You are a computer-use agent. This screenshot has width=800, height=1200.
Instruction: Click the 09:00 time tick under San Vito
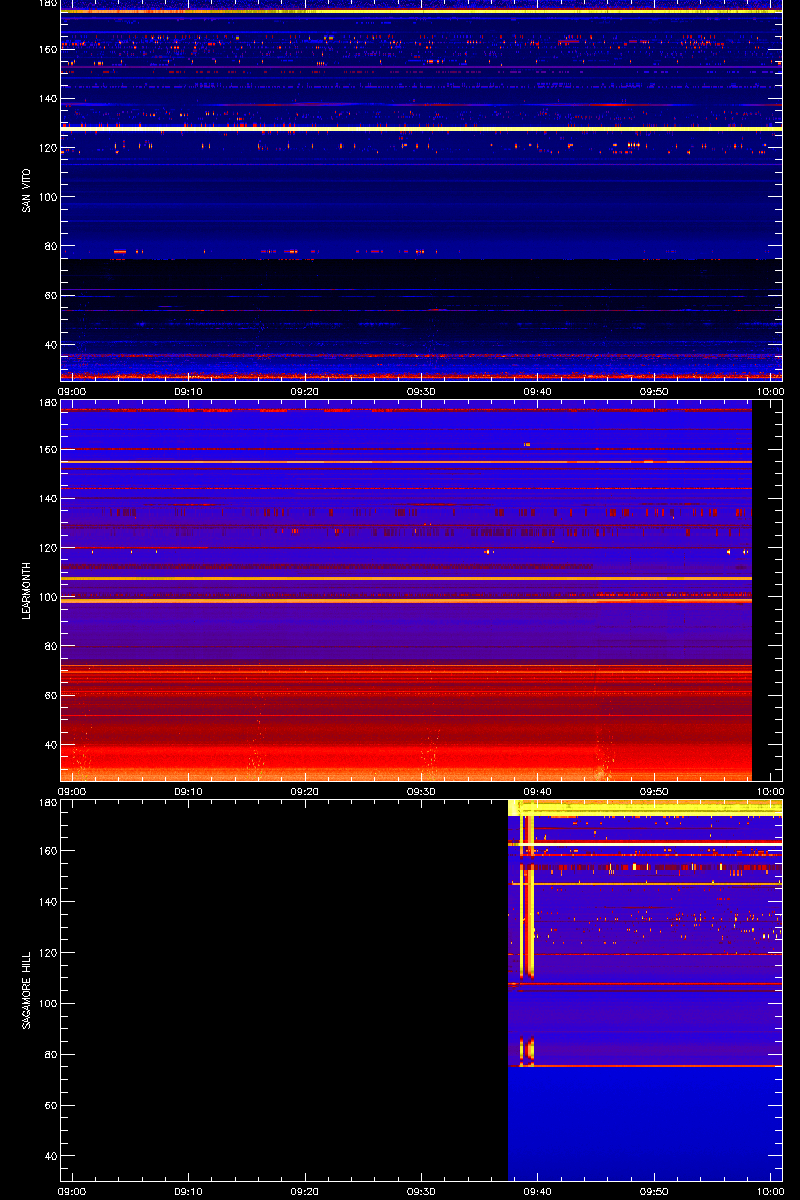(72, 392)
